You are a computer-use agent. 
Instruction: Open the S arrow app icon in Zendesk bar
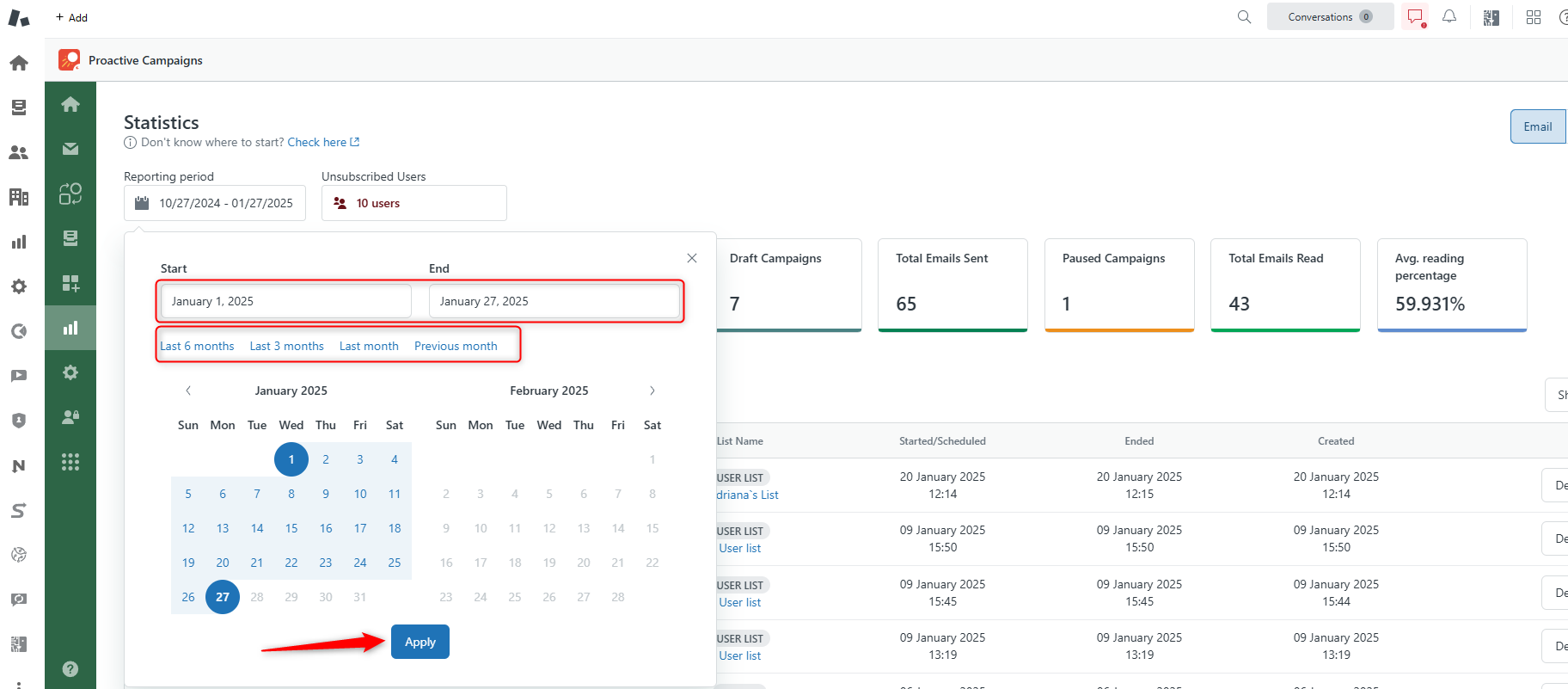point(19,510)
